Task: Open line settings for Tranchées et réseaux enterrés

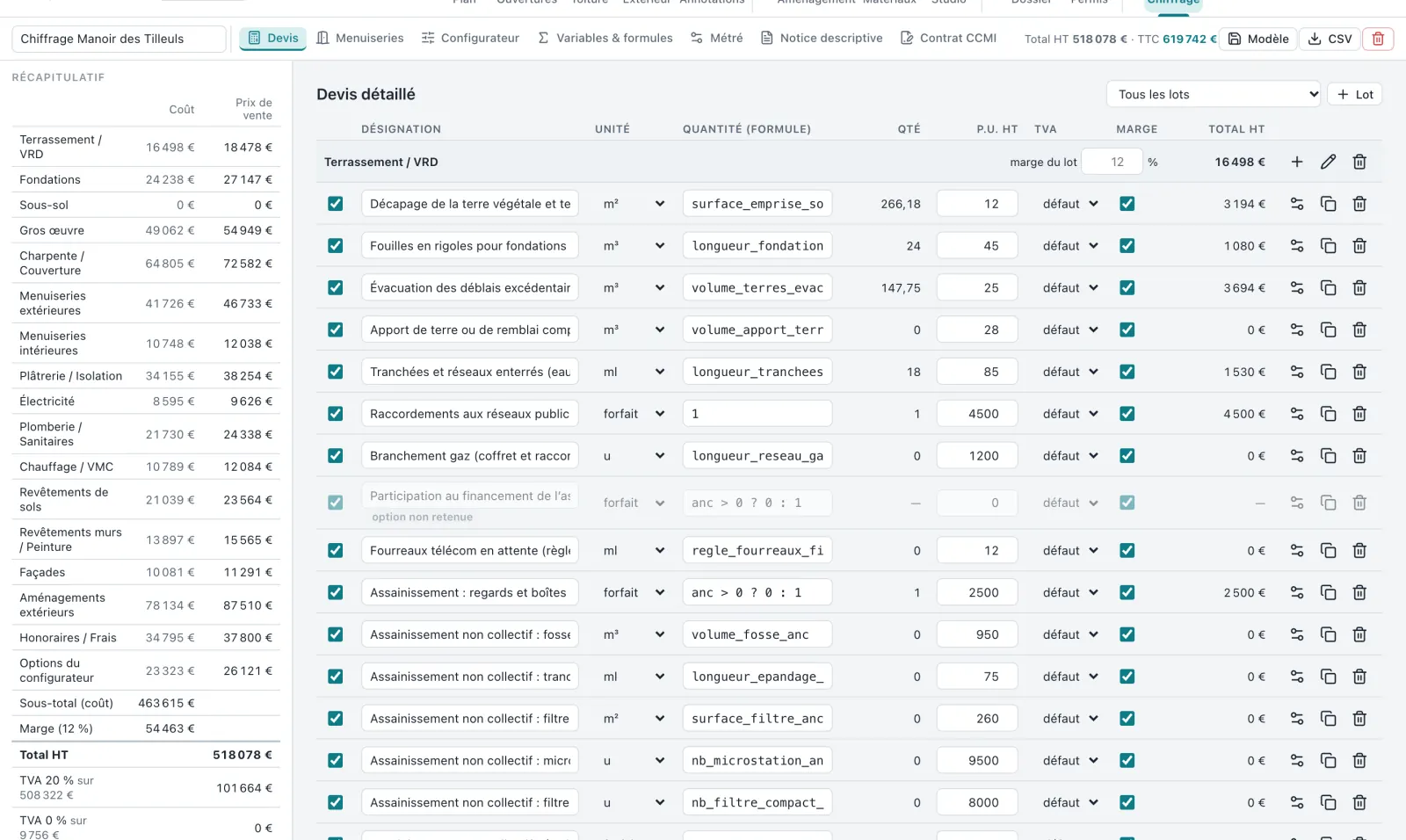Action: click(x=1297, y=372)
